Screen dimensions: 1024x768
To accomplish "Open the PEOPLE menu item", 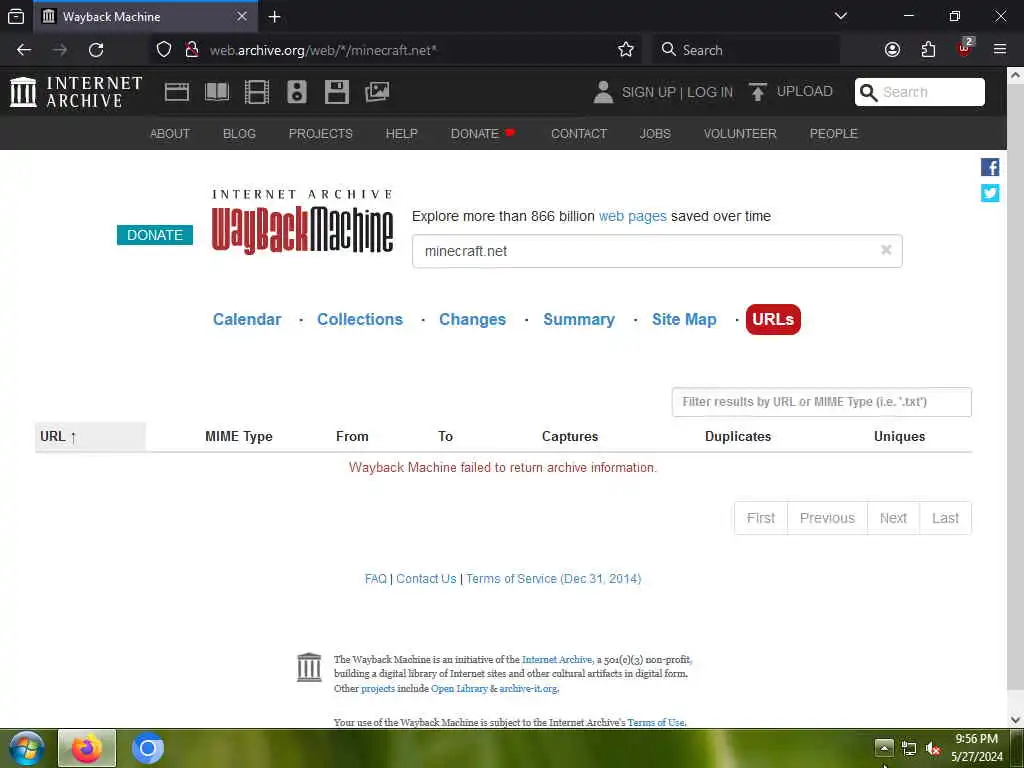I will point(833,133).
